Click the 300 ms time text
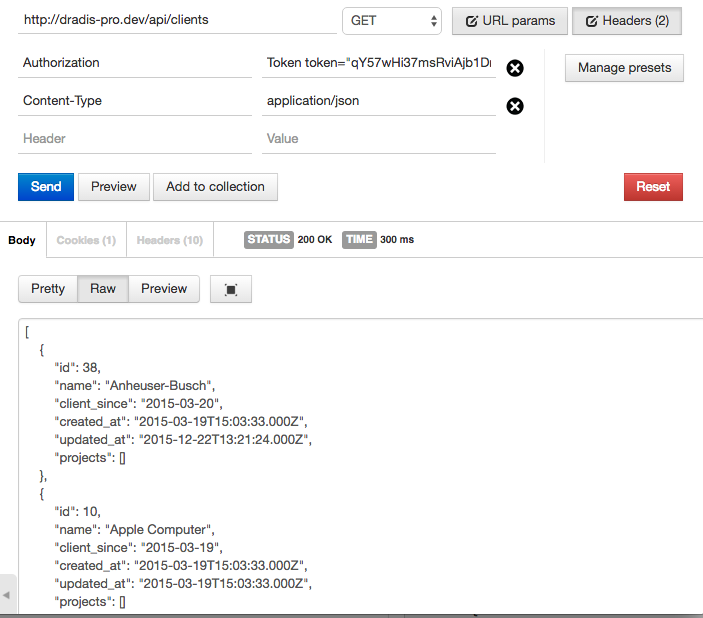 click(x=397, y=239)
